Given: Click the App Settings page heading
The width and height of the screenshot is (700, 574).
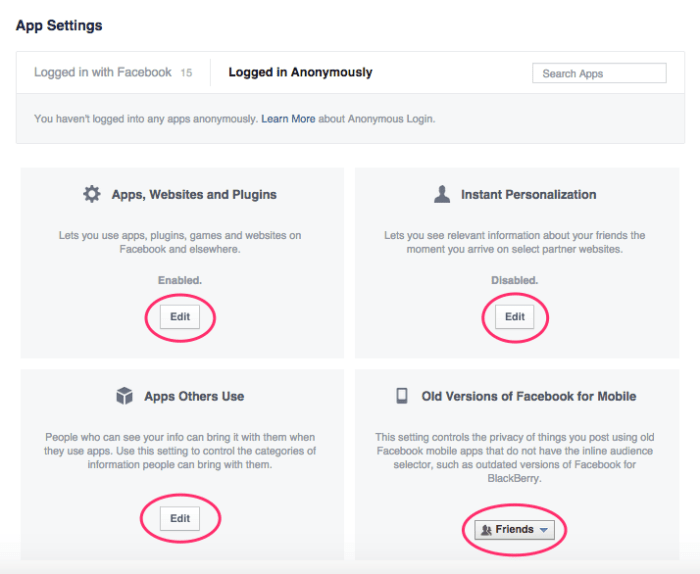Looking at the screenshot, I should point(59,25).
